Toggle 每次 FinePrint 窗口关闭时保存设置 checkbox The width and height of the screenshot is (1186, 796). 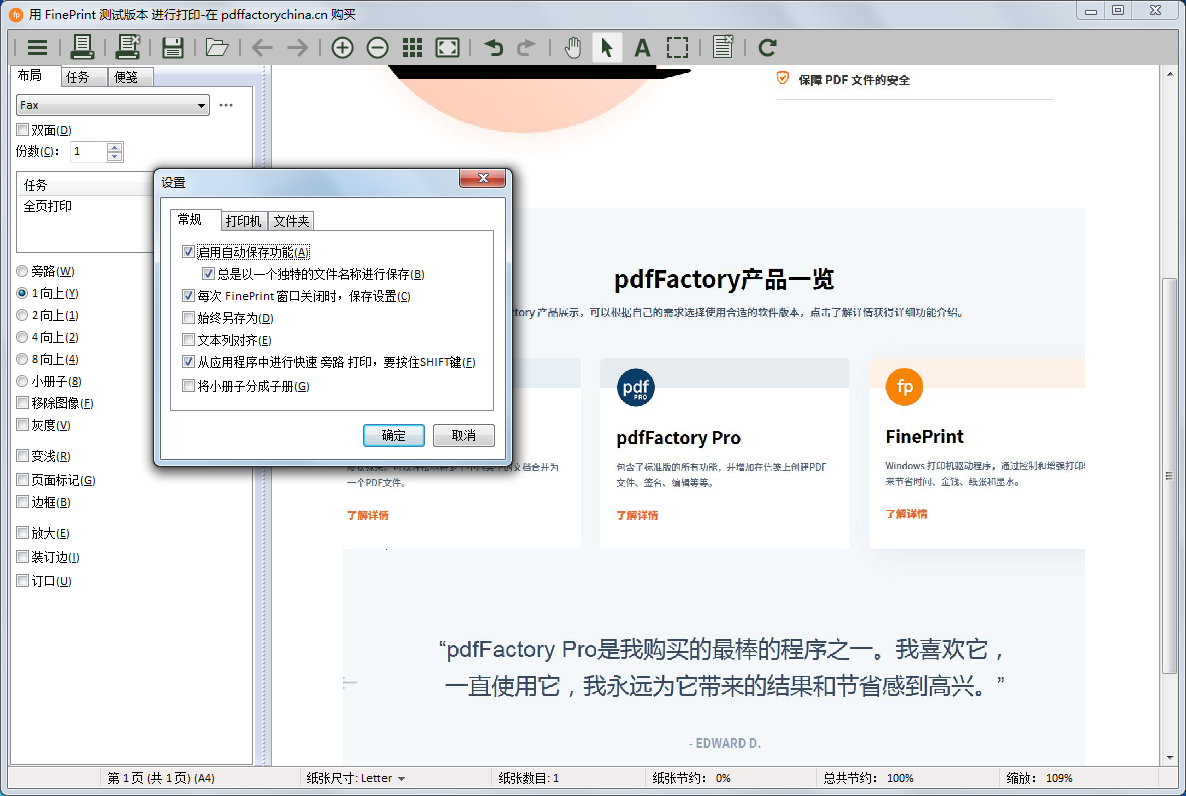click(188, 296)
